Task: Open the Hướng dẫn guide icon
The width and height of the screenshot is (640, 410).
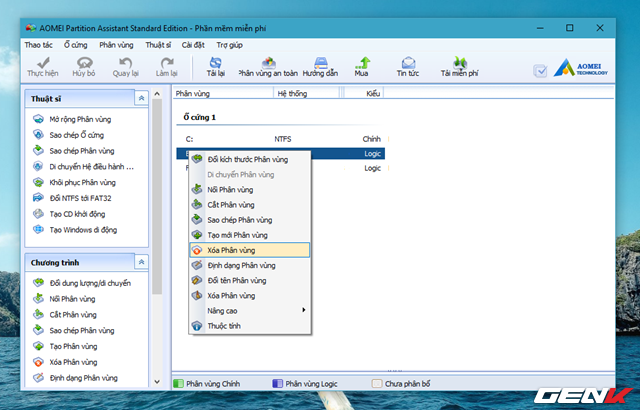Action: click(320, 67)
